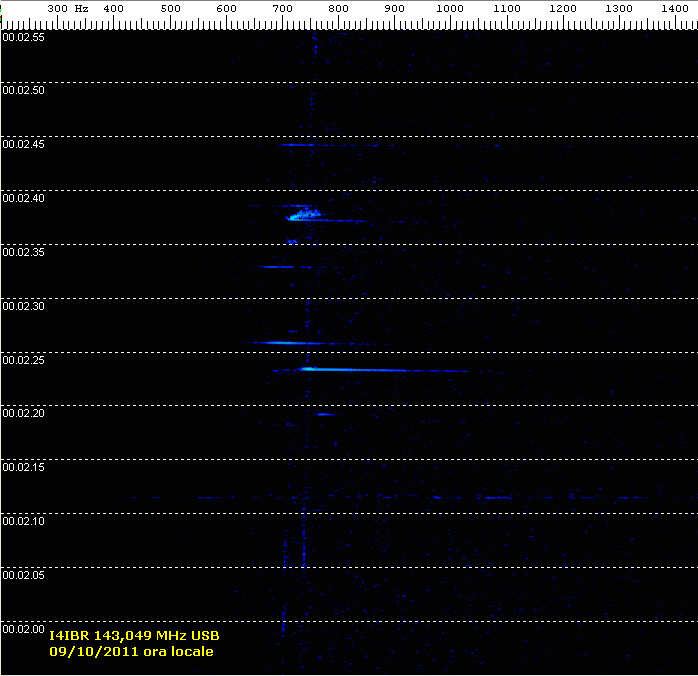Click the 00.02.25 time label
698x676 pixels.
tap(24, 360)
